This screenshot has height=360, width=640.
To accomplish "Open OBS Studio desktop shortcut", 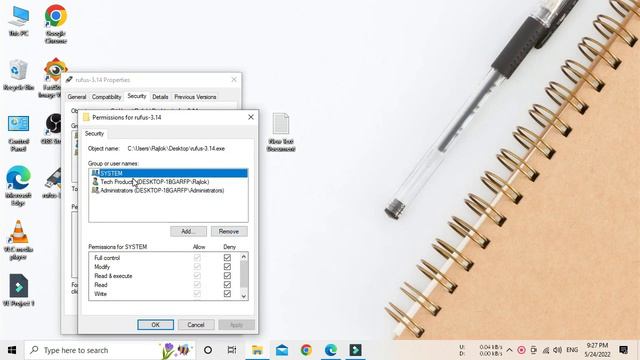I will (x=53, y=129).
